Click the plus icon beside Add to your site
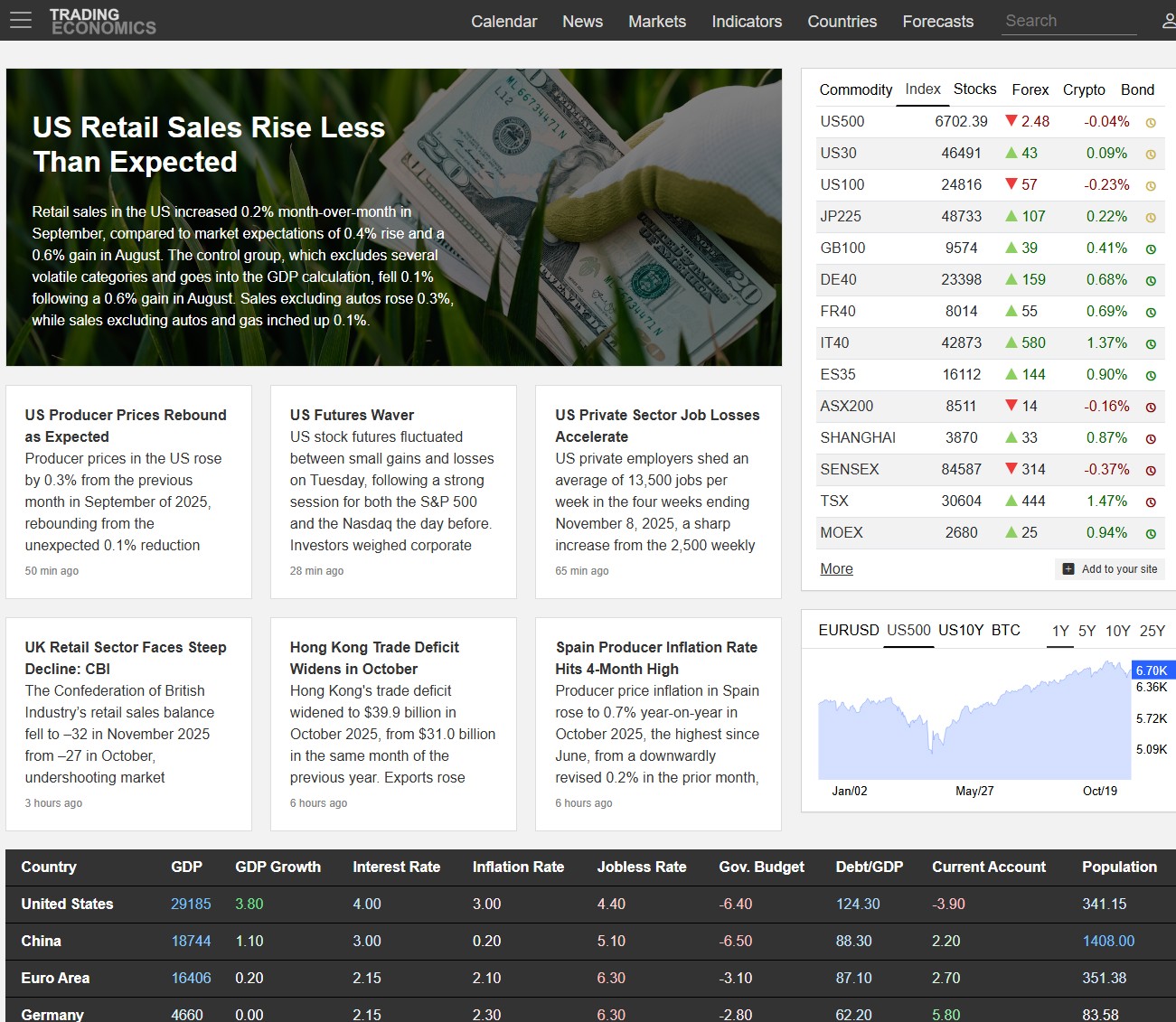This screenshot has width=1176, height=1022. point(1068,569)
